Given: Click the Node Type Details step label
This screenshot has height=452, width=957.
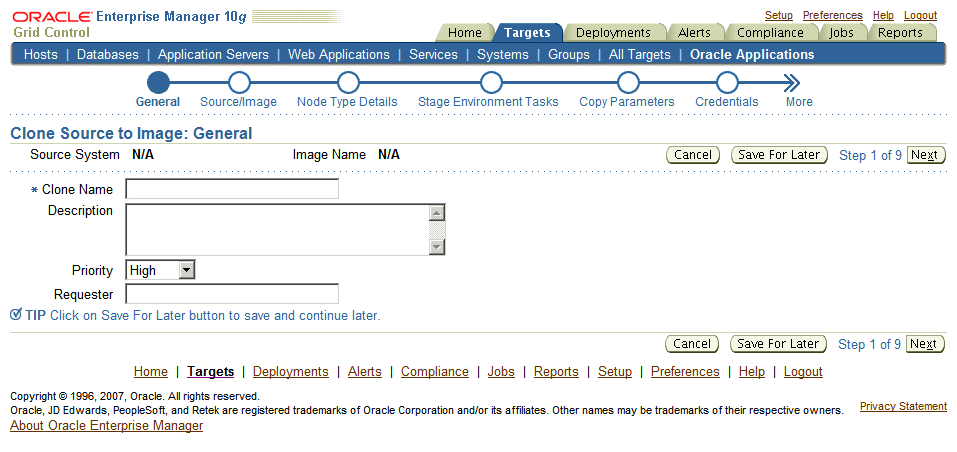Looking at the screenshot, I should pyautogui.click(x=347, y=102).
